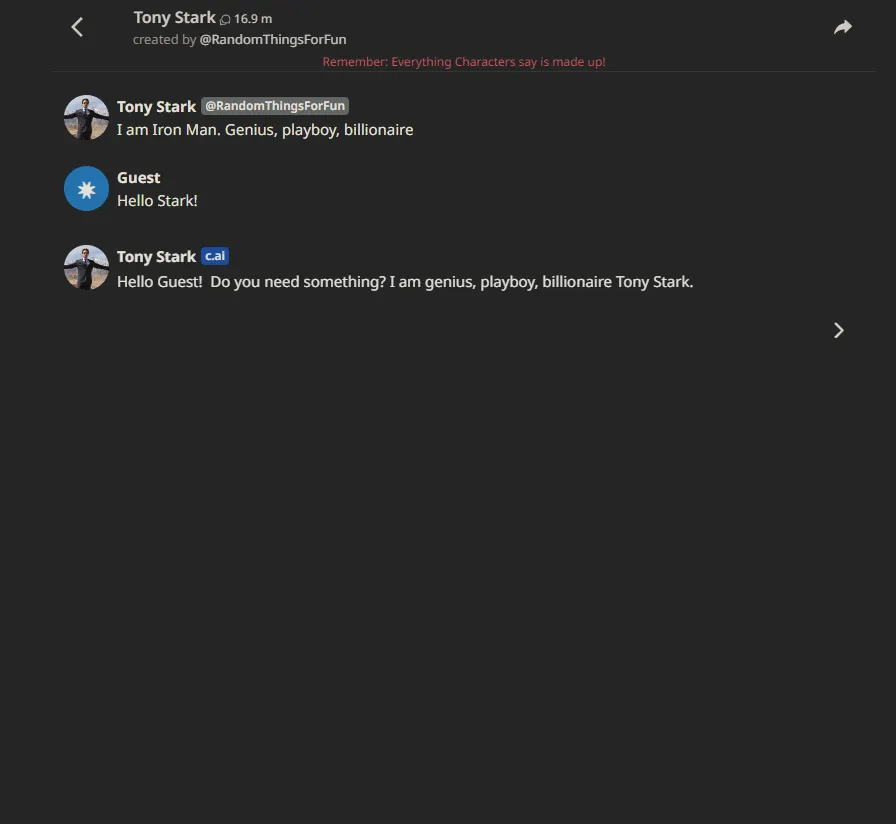Open Tony Stark's avatar in the first message
896x824 pixels.
(86, 117)
